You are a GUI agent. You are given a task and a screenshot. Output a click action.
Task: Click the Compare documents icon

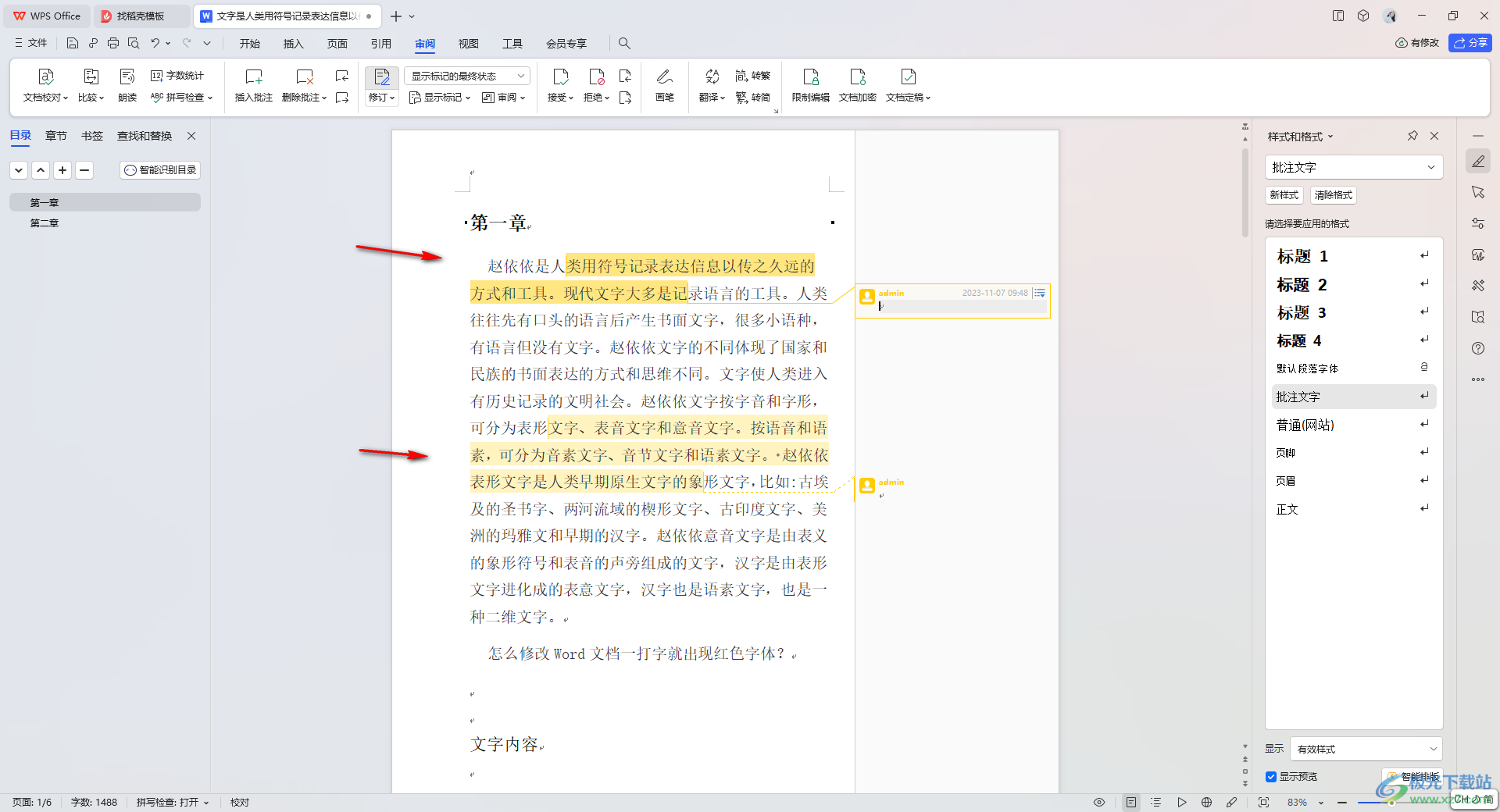coord(91,77)
